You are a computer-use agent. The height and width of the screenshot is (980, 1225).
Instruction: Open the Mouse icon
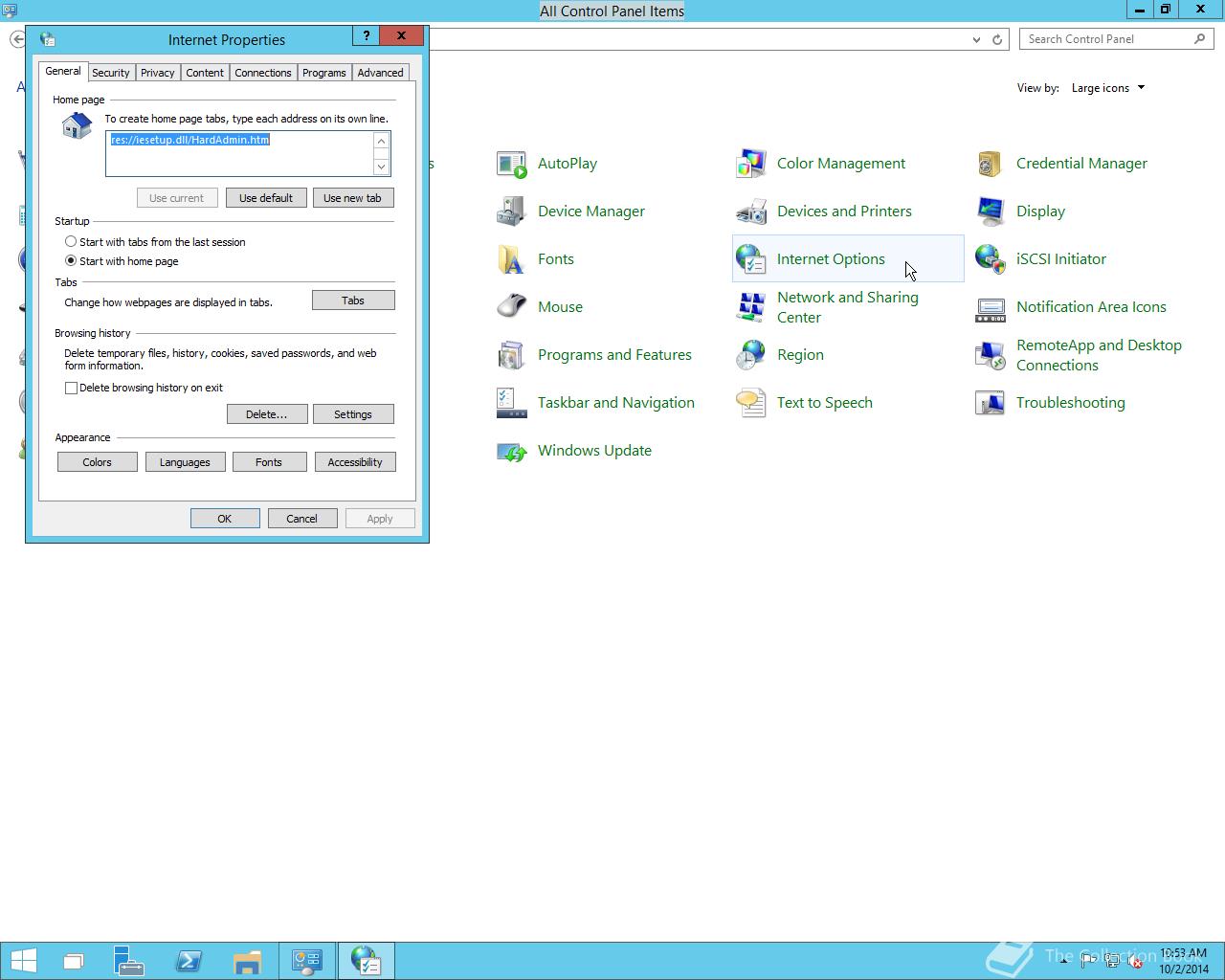click(512, 307)
